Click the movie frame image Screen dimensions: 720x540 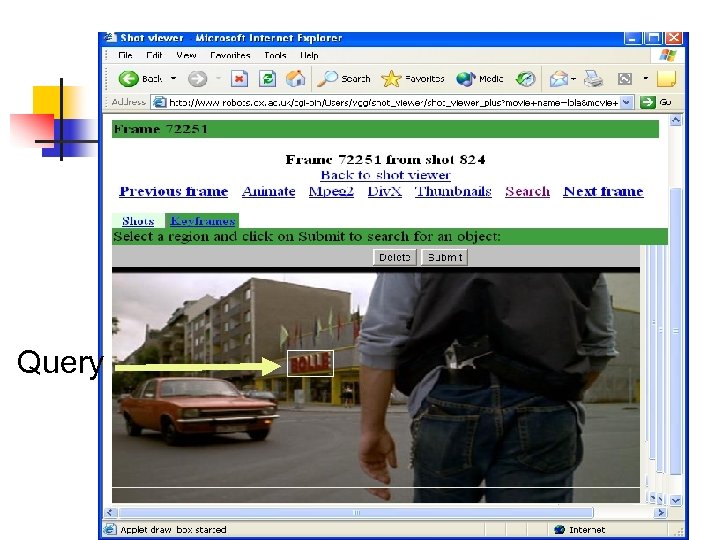point(376,385)
